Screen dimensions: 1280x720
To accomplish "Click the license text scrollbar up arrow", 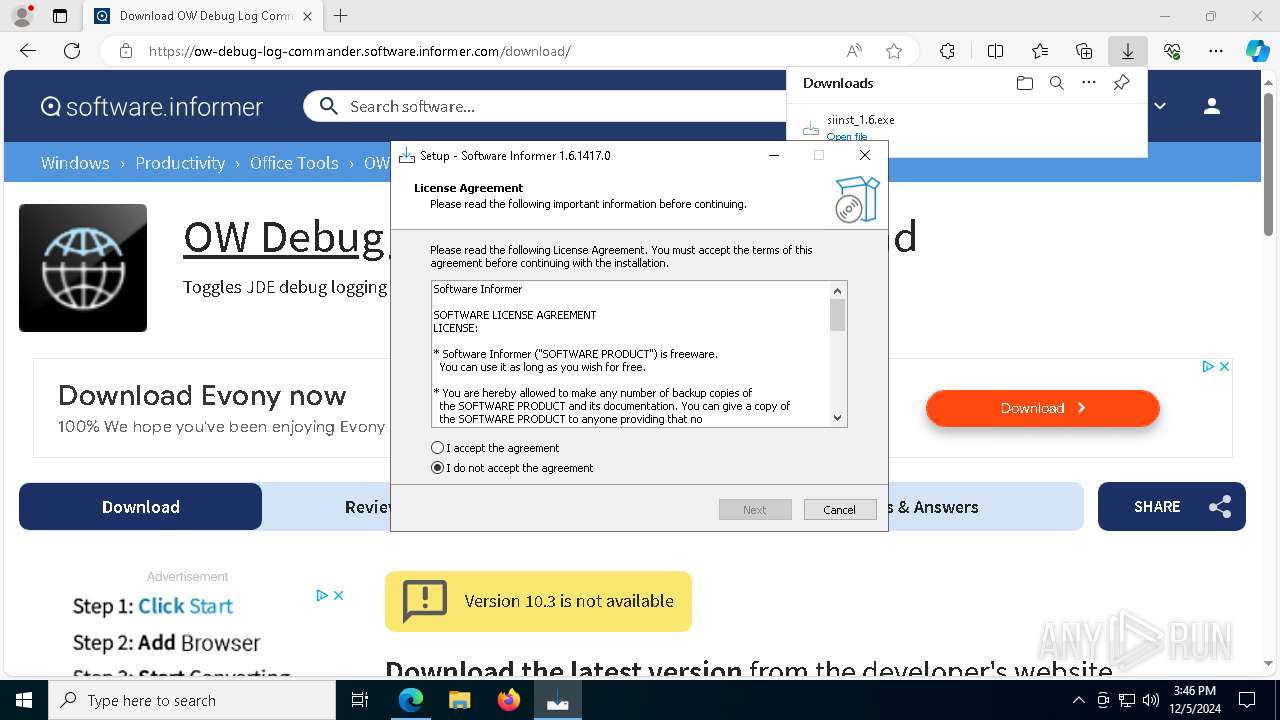I will pos(838,290).
